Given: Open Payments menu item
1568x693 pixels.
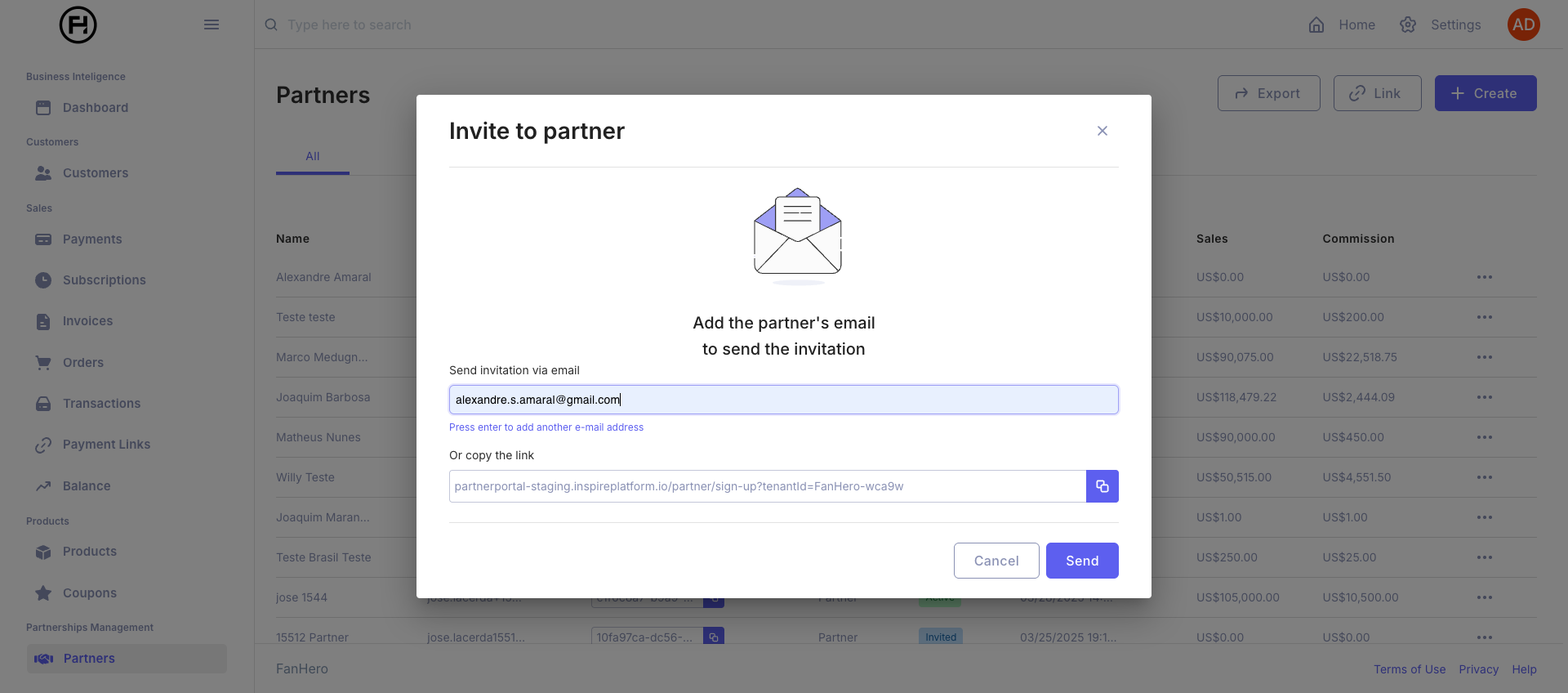Looking at the screenshot, I should click(92, 239).
